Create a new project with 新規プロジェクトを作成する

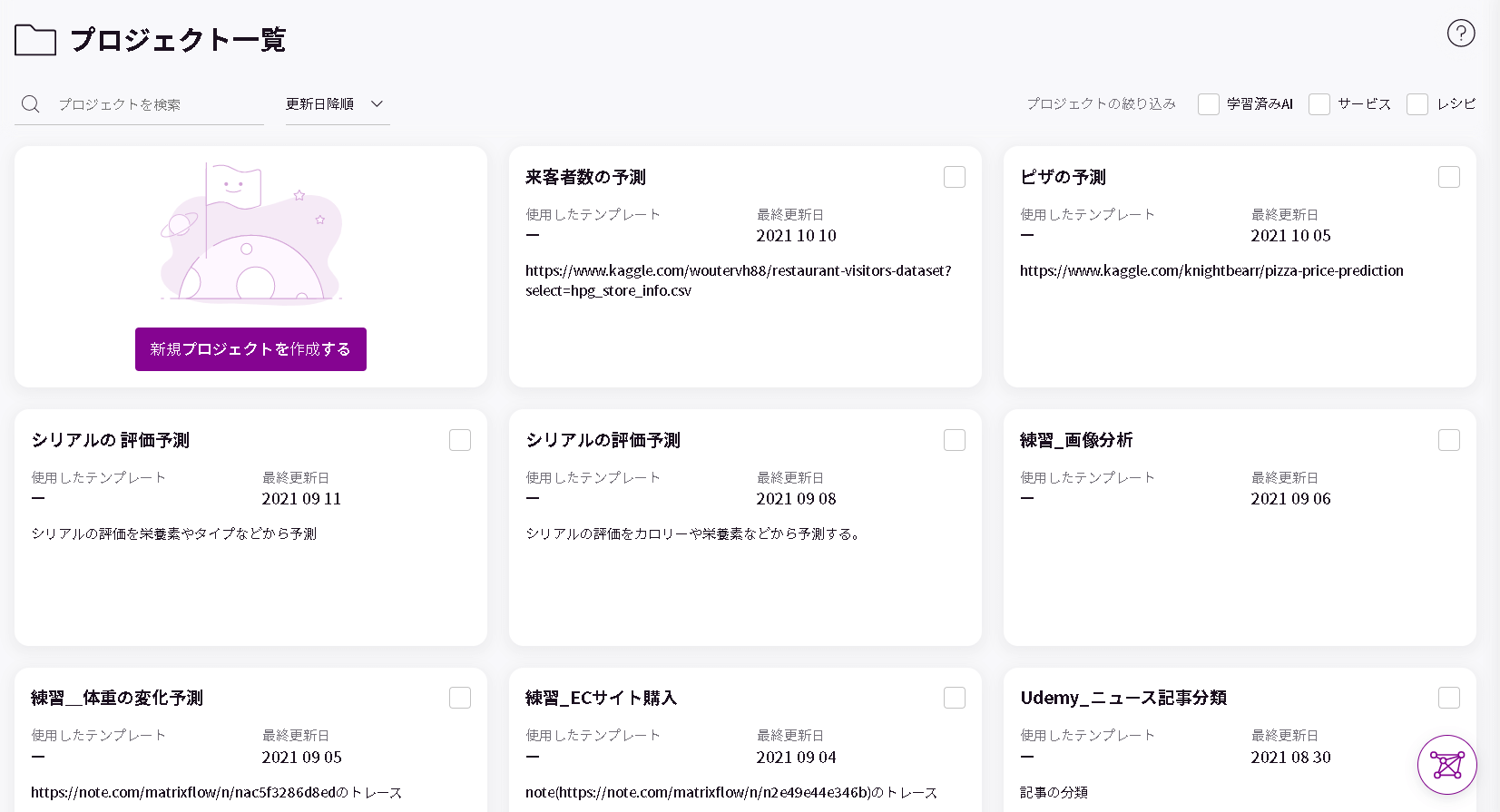(x=250, y=349)
